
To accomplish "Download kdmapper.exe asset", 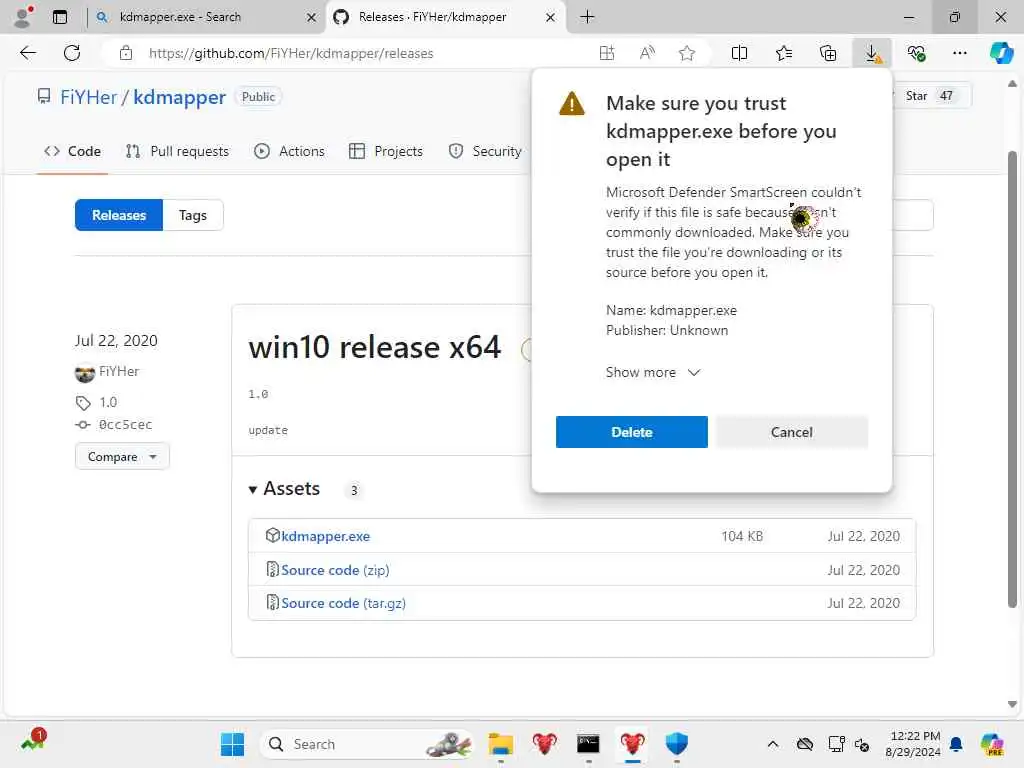I will [325, 536].
